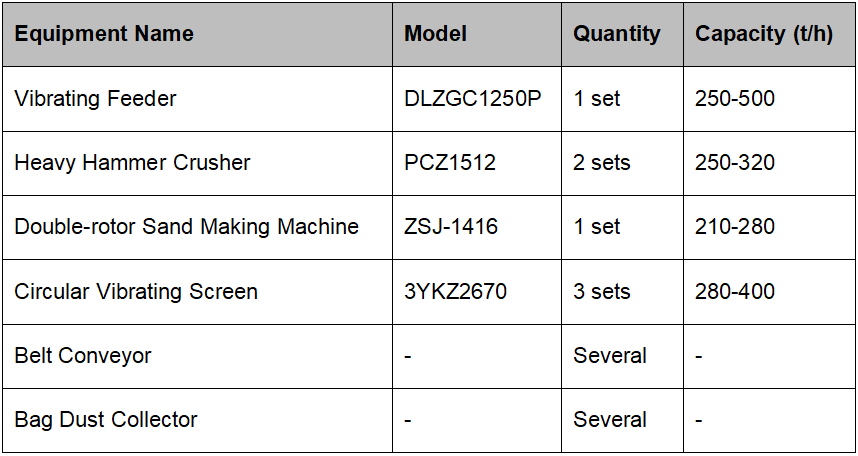Screen dimensions: 858x456
Task: Click the Circular Vibrating Screen cell
Action: click(136, 292)
